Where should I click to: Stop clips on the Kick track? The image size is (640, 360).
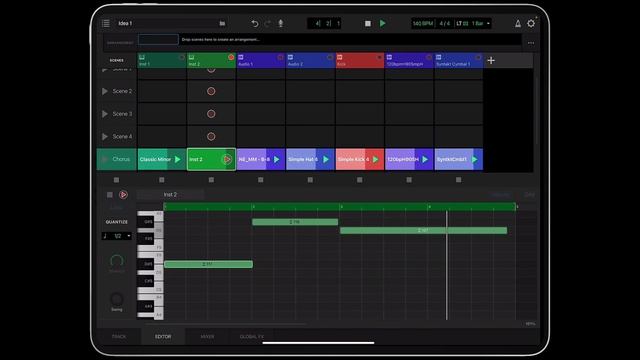point(360,180)
